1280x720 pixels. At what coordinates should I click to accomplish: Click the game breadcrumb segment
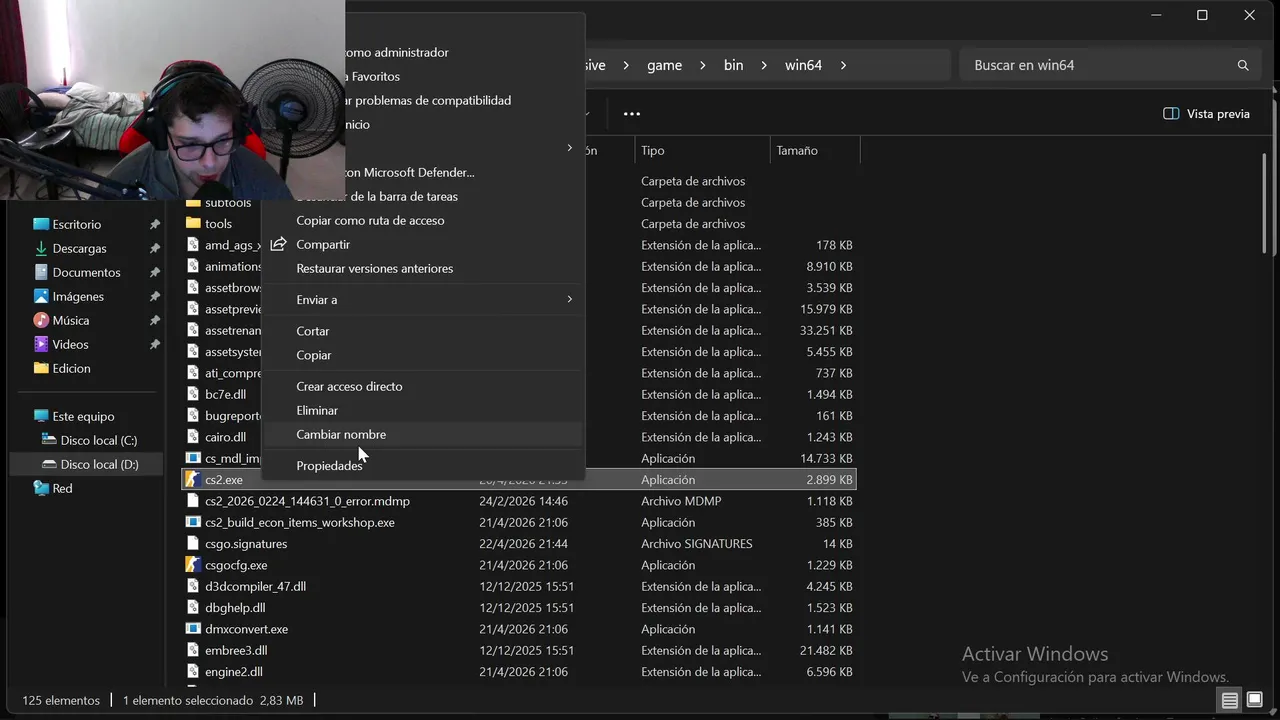tap(664, 65)
